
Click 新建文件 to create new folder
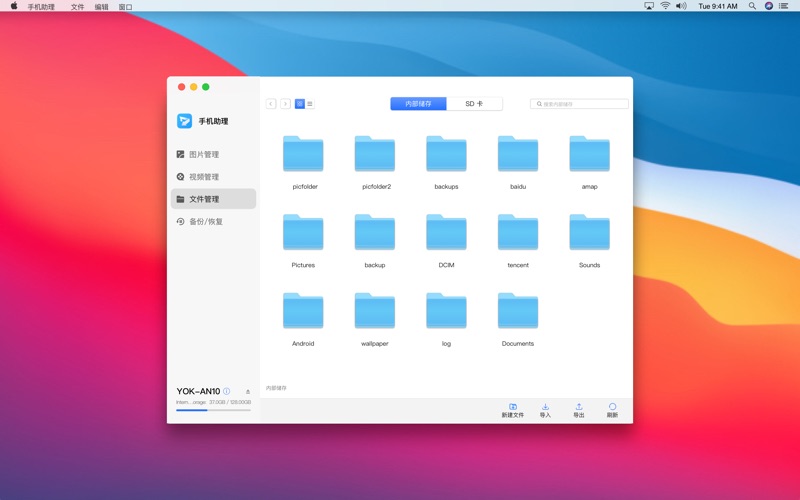[x=513, y=411]
